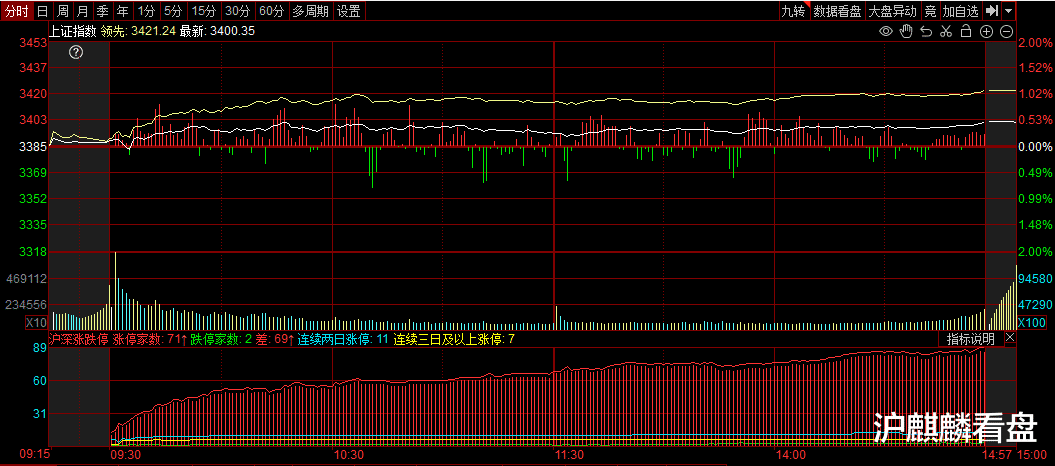The height and width of the screenshot is (466, 1055).
Task: Click the 领先 3421.24 value
Action: (138, 31)
